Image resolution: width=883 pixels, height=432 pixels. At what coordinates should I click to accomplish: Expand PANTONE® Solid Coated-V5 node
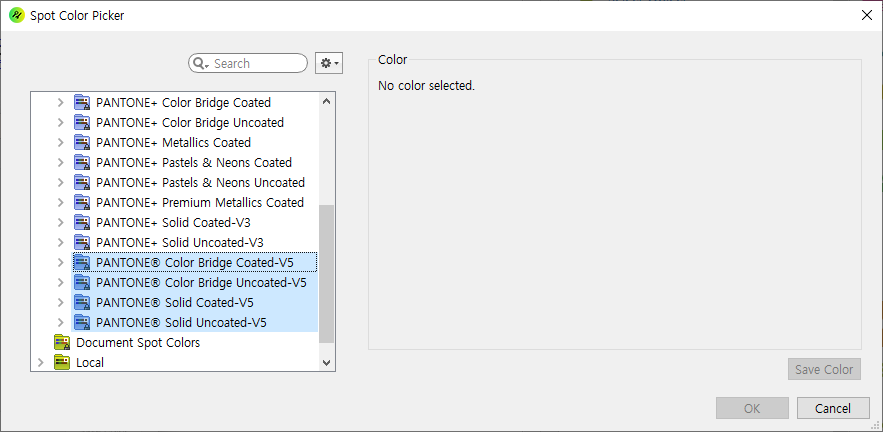61,302
